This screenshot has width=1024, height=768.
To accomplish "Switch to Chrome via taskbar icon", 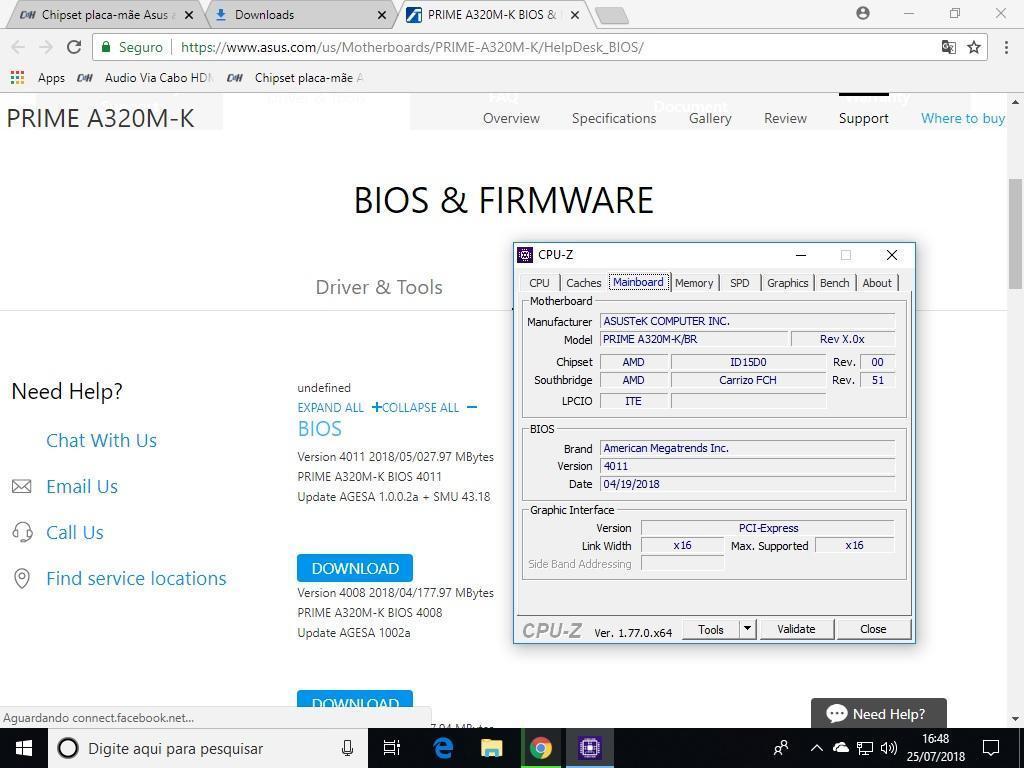I will point(541,748).
